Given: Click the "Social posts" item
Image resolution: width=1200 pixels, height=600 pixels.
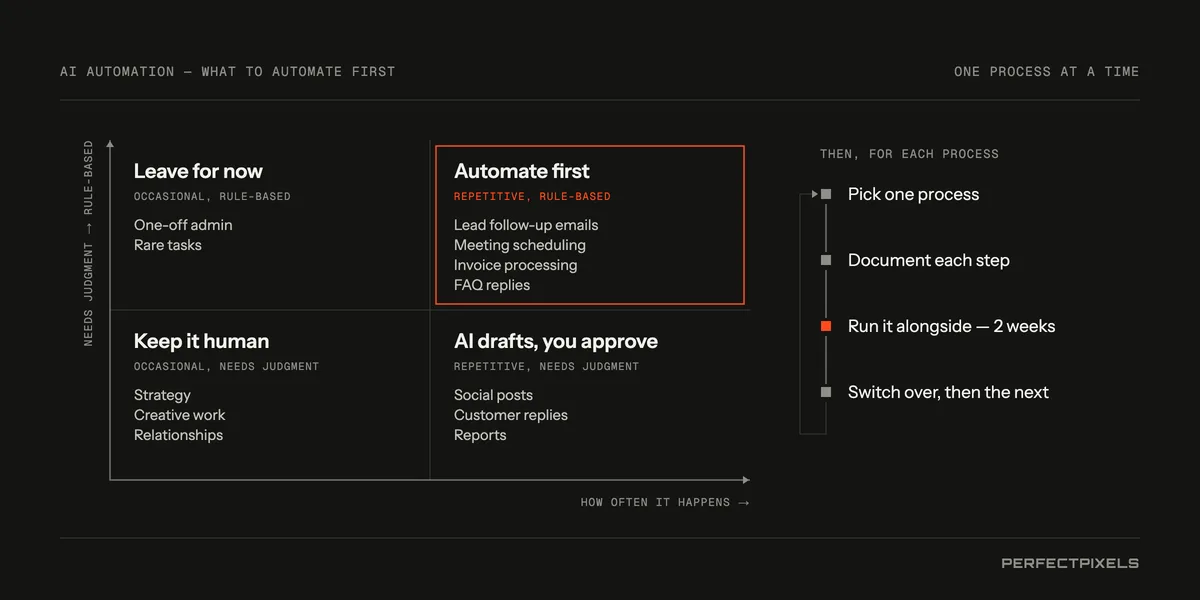Looking at the screenshot, I should (493, 395).
